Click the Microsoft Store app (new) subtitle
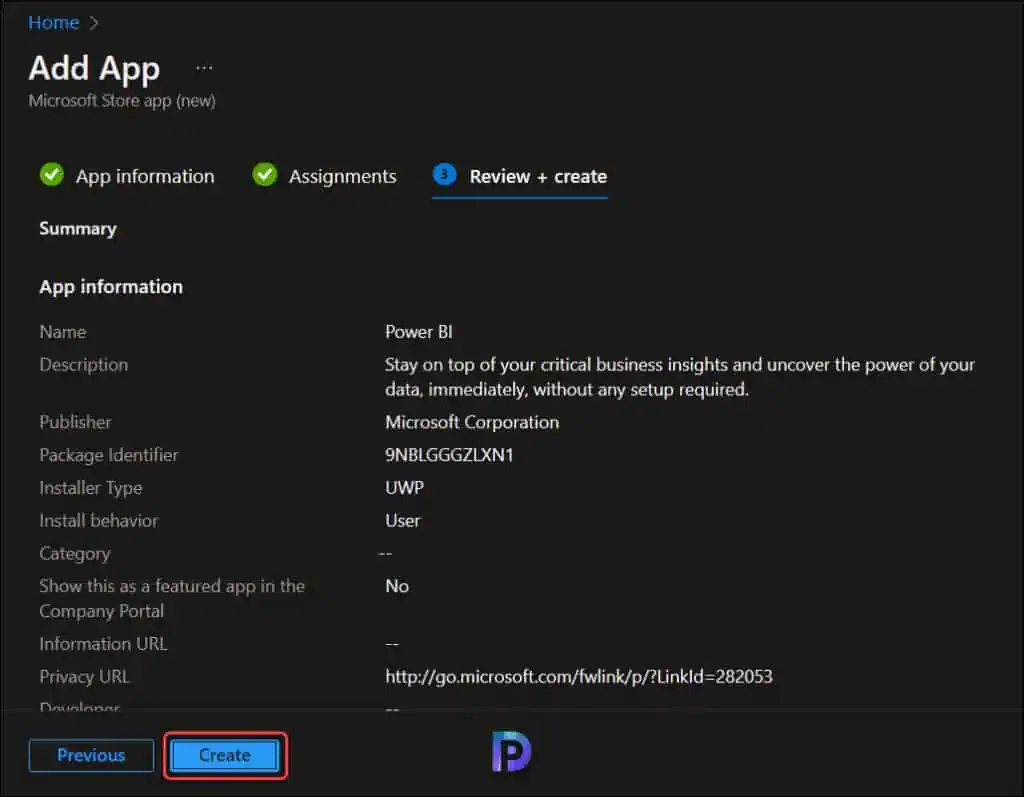This screenshot has height=797, width=1024. click(x=122, y=101)
